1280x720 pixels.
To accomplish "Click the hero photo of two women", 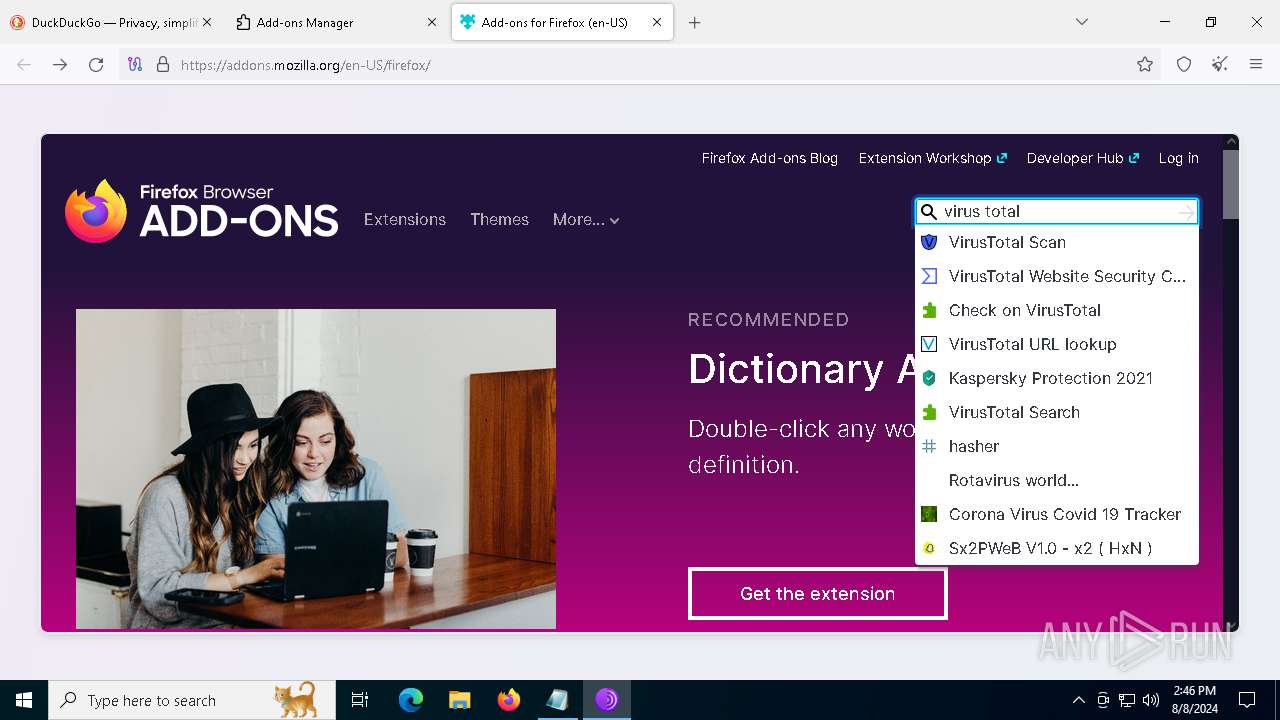I will click(x=316, y=469).
